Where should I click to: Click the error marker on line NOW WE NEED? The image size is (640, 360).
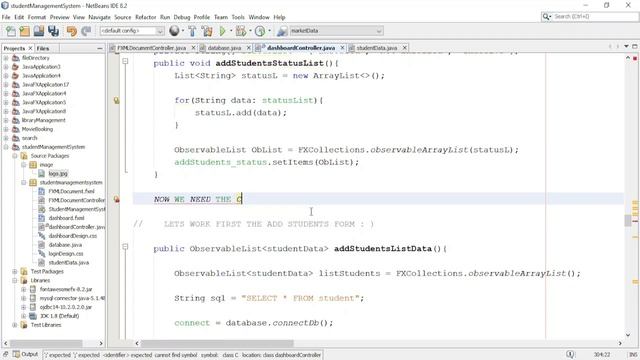tap(117, 199)
